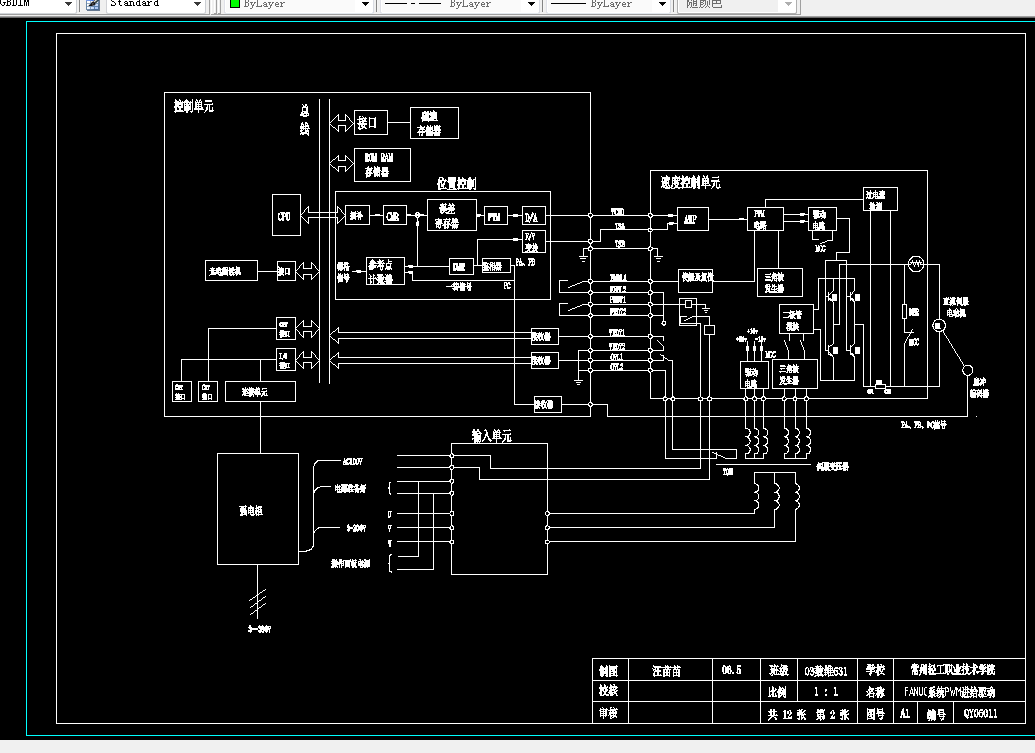Click the 速度控制单元 heading

tap(690, 183)
